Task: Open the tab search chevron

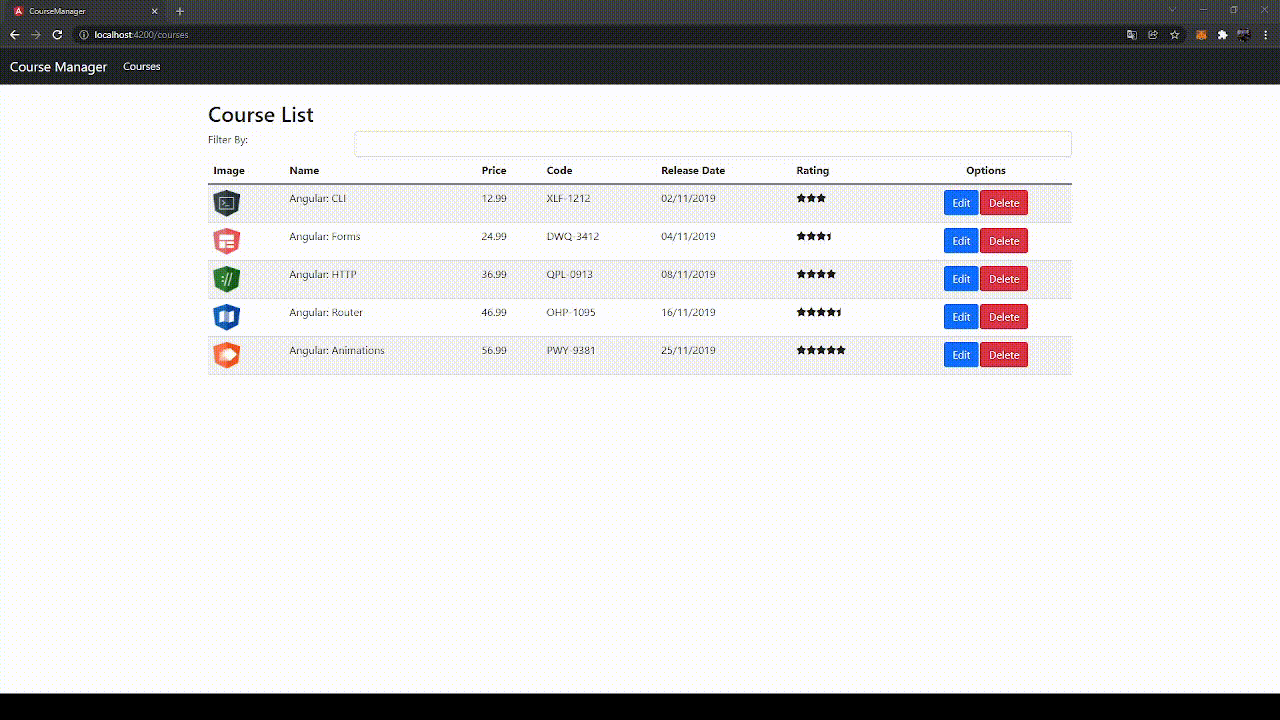Action: tap(1173, 10)
